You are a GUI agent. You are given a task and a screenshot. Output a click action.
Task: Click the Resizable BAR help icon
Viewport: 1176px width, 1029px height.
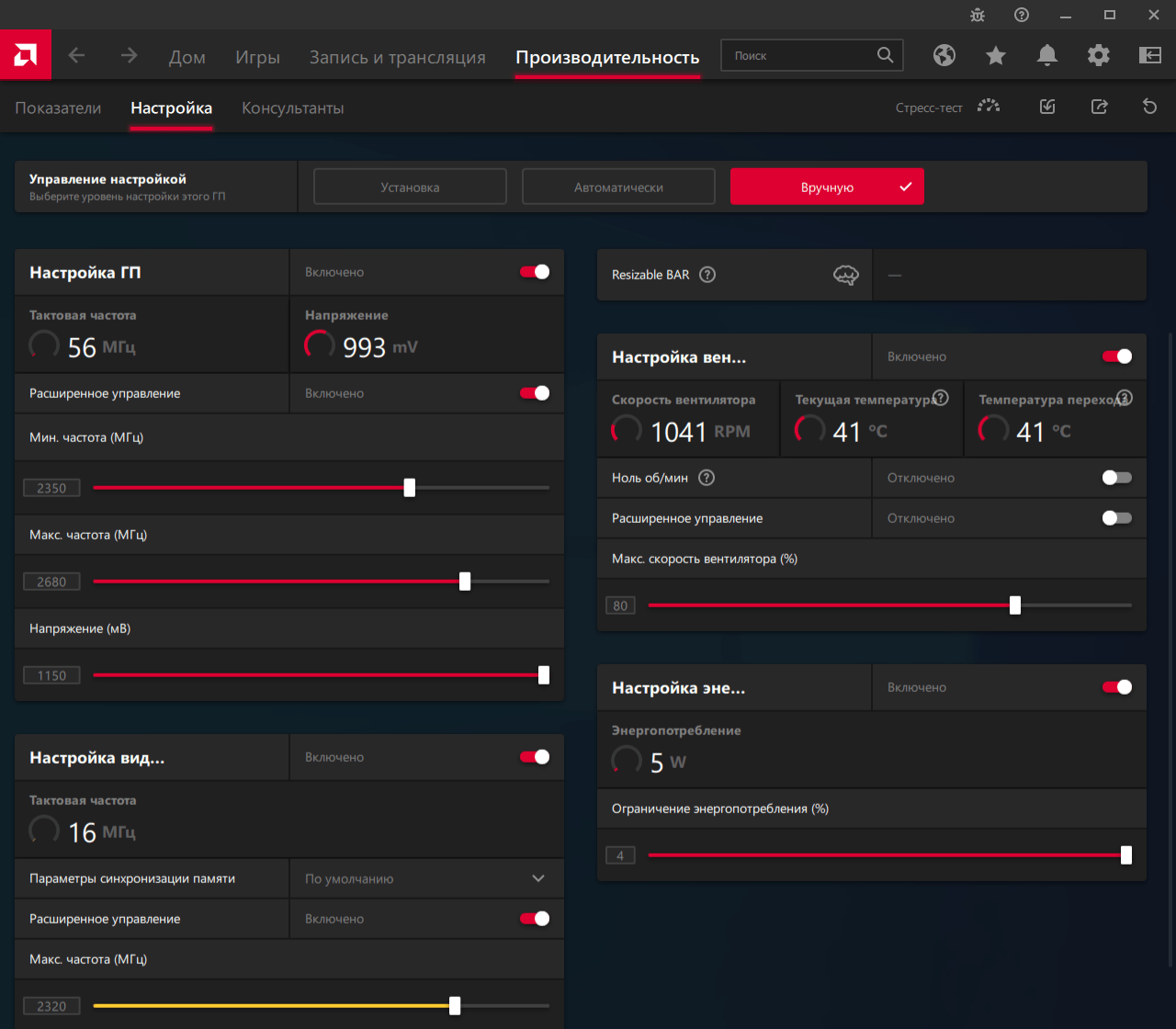[x=707, y=275]
